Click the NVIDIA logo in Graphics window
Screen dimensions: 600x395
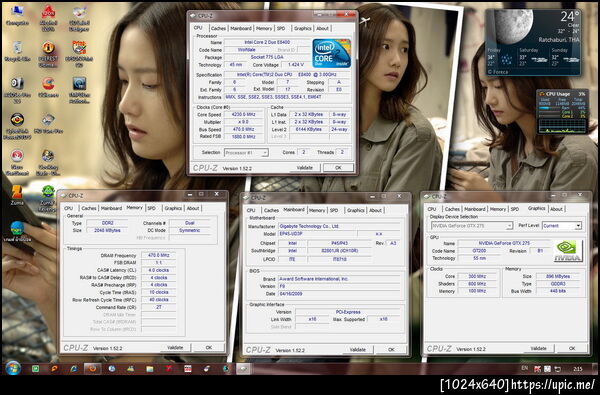pos(568,251)
